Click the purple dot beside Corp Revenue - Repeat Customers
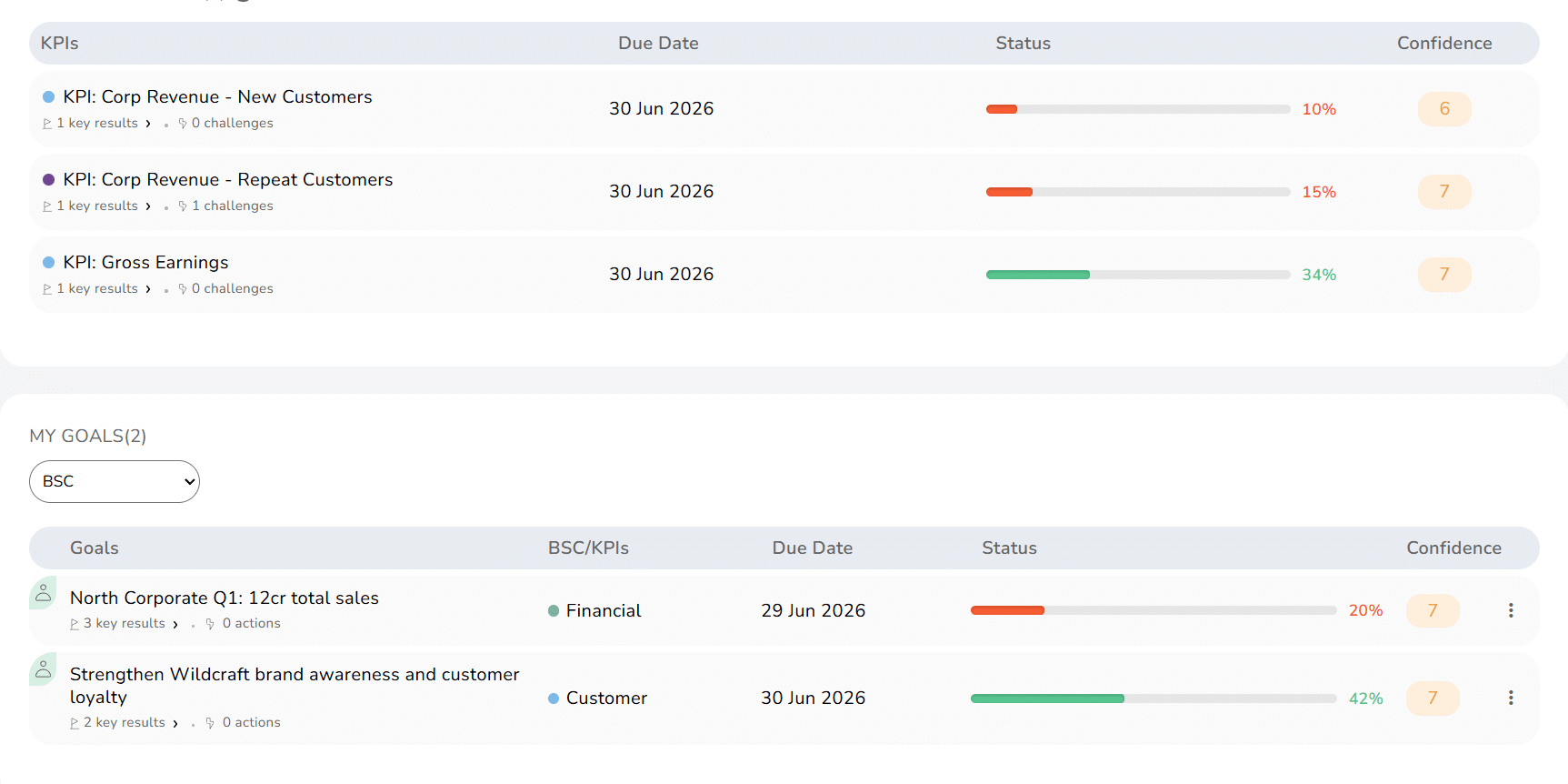The image size is (1568, 784). [49, 179]
